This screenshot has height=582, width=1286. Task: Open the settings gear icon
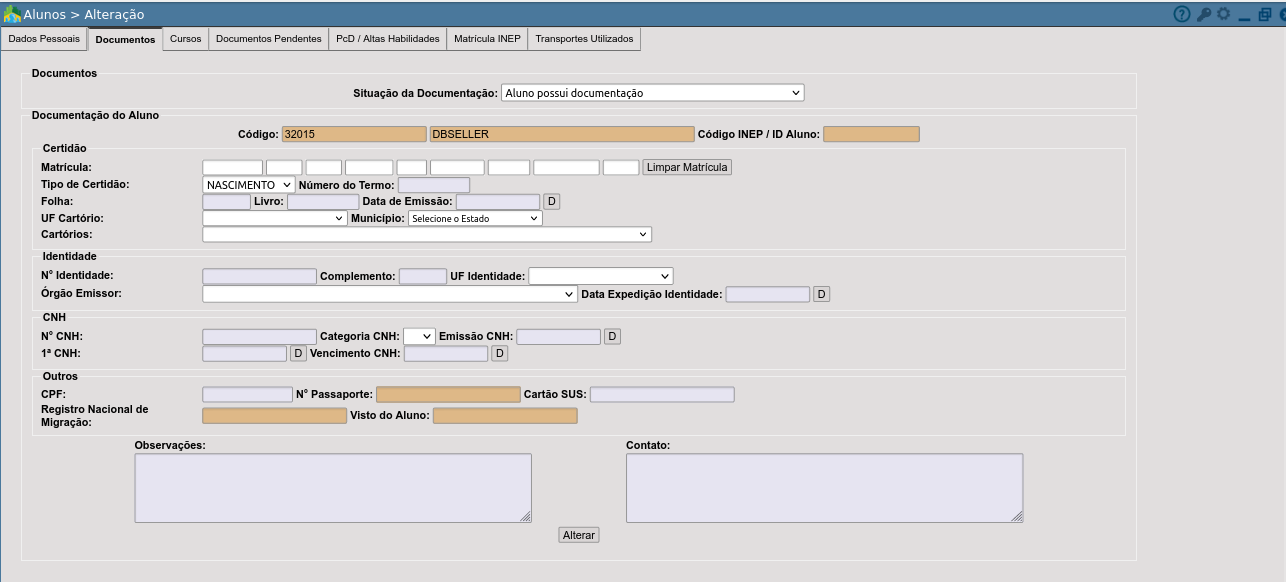pos(1223,14)
